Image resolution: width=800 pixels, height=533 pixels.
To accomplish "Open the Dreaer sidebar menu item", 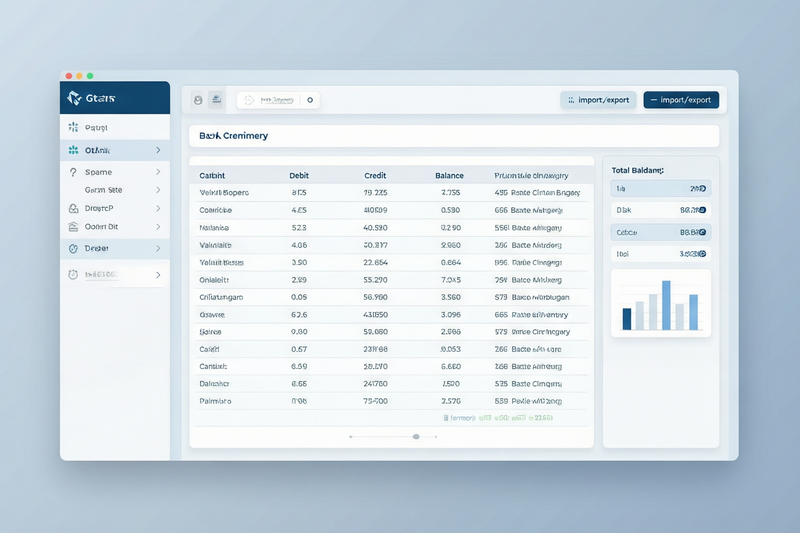I will pyautogui.click(x=115, y=248).
